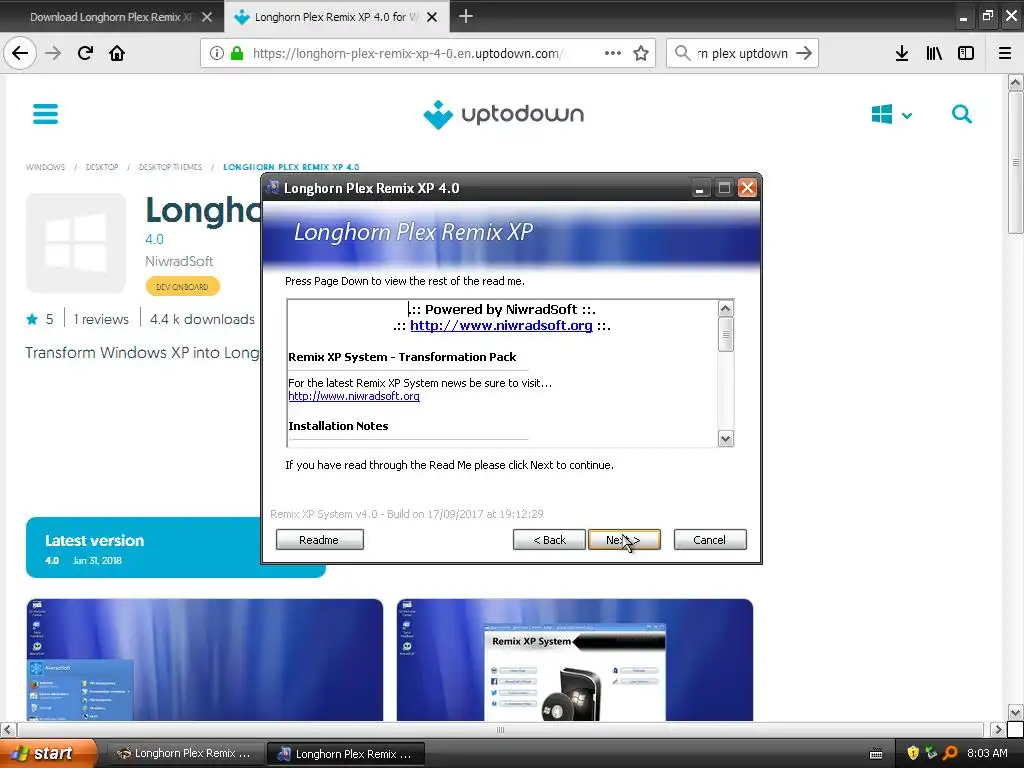The height and width of the screenshot is (768, 1024).
Task: Click page vertical scrollbar down arrow
Action: [1015, 712]
